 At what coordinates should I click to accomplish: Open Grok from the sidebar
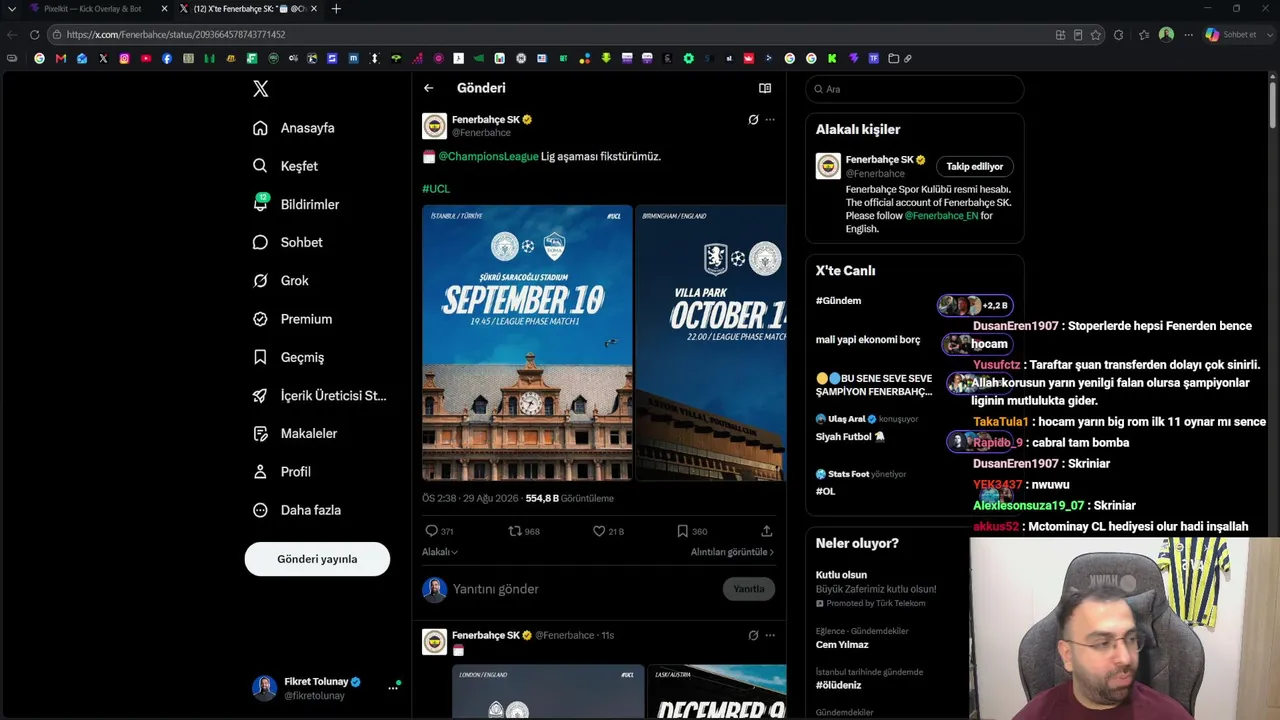(x=281, y=281)
